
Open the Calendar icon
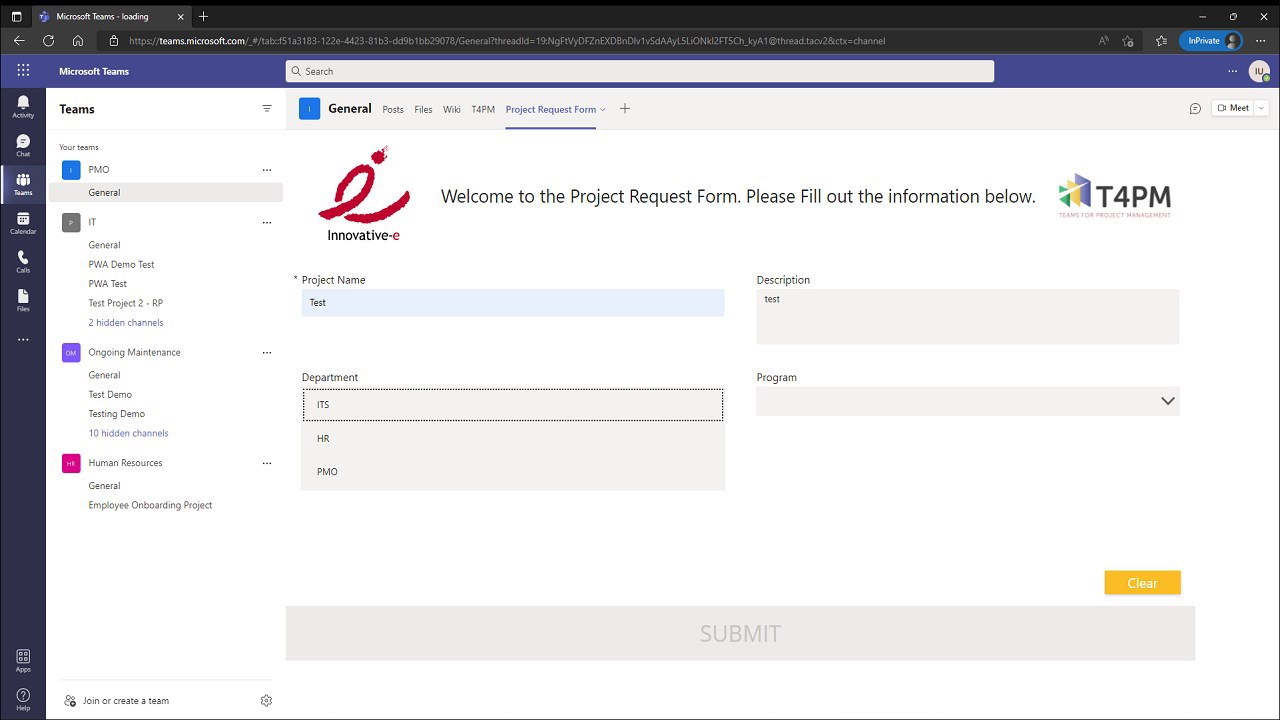coord(23,224)
